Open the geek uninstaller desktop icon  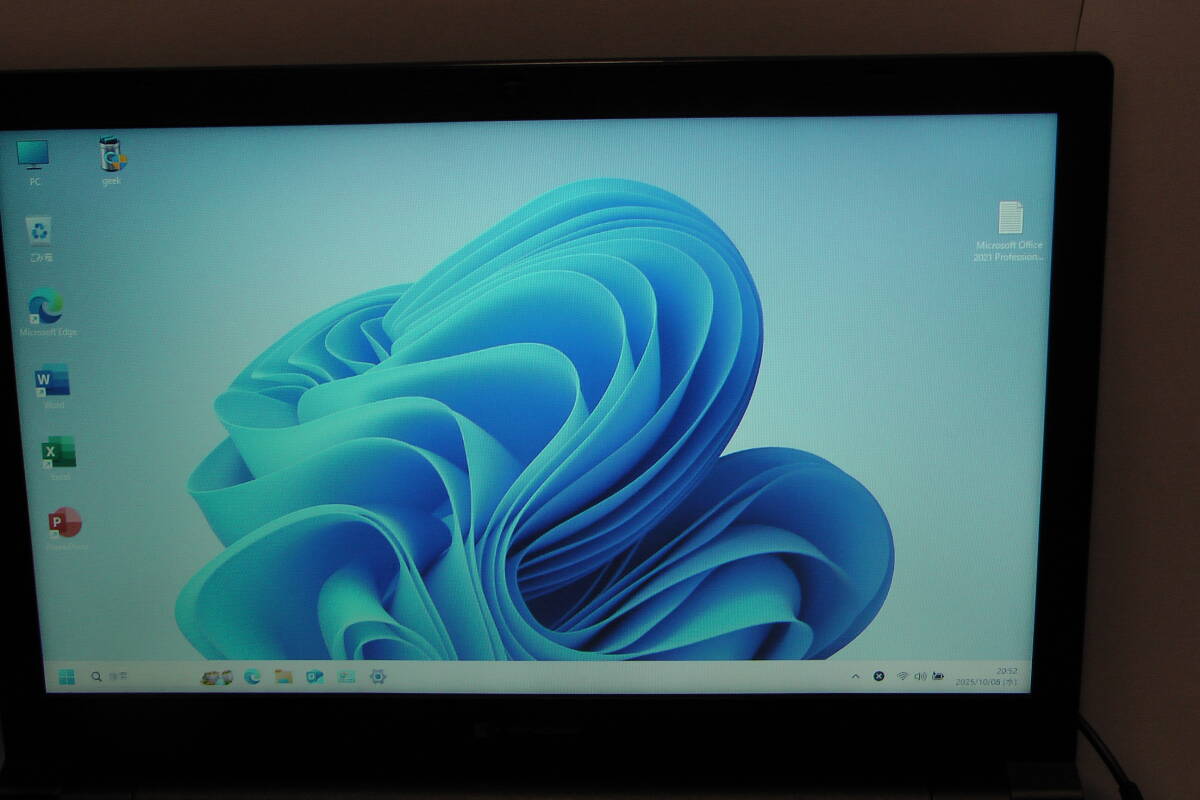pyautogui.click(x=112, y=160)
